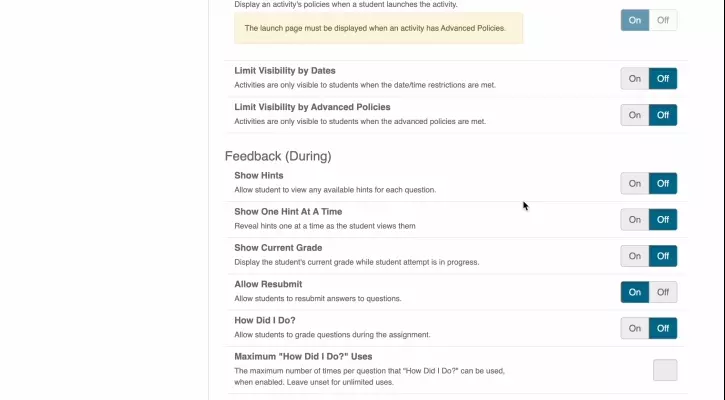
Task: Turn On the How Did I Do? option
Action: point(634,328)
